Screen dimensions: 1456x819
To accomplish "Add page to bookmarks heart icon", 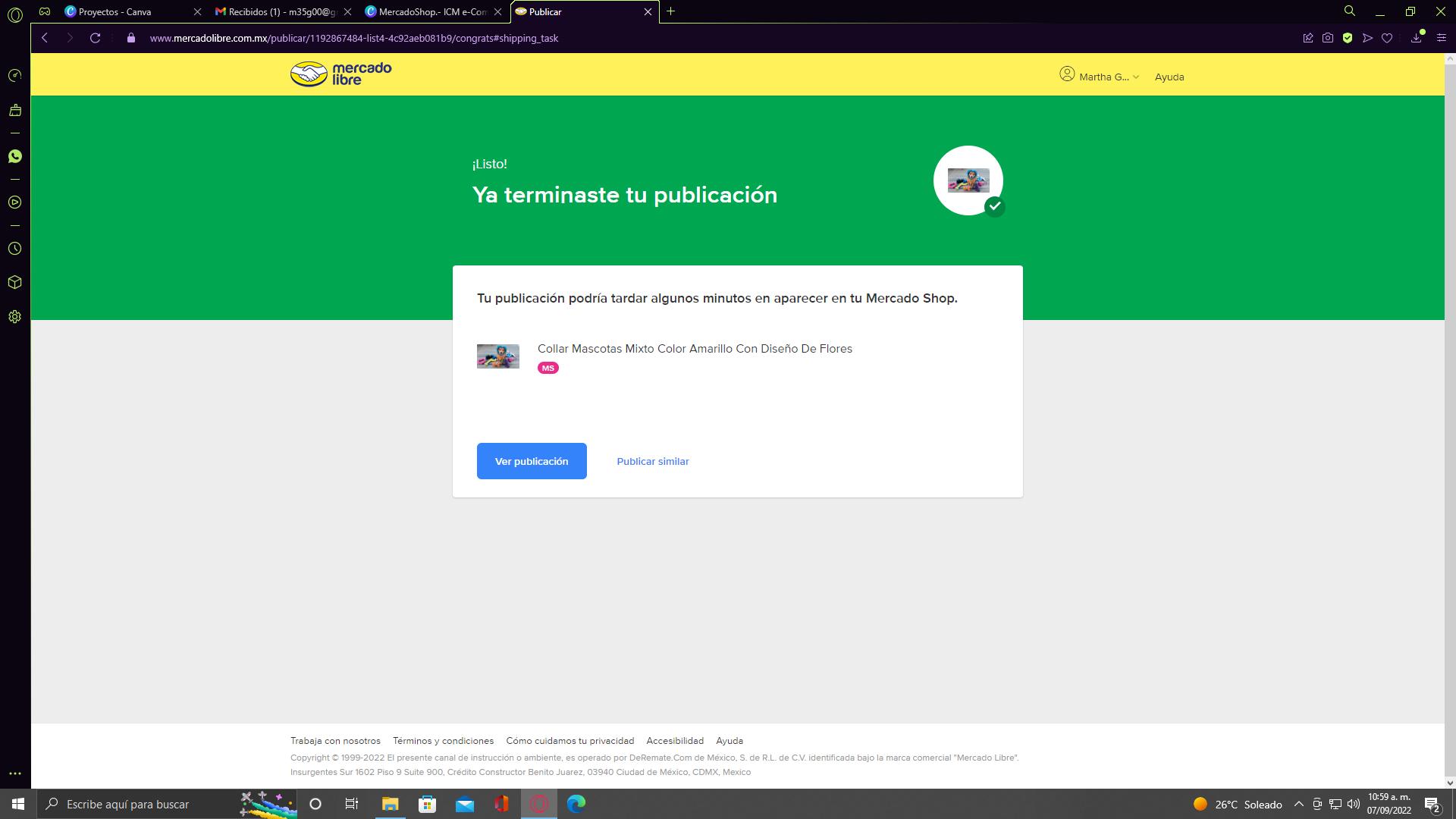I will (1387, 38).
